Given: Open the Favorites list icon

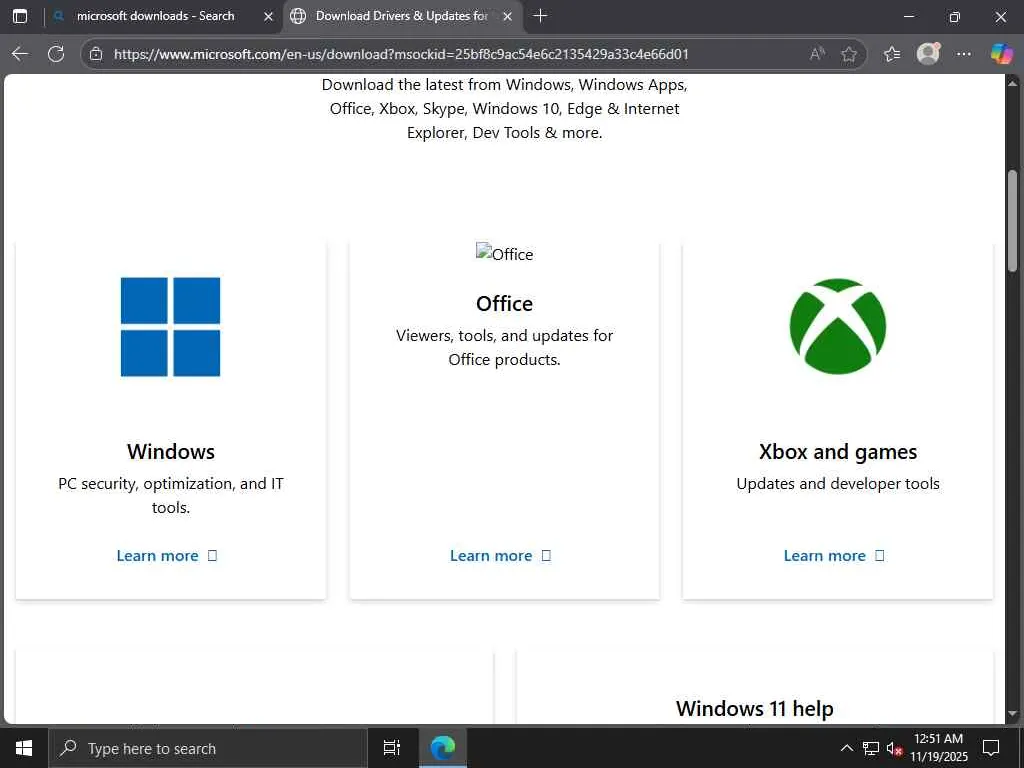Looking at the screenshot, I should 891,54.
